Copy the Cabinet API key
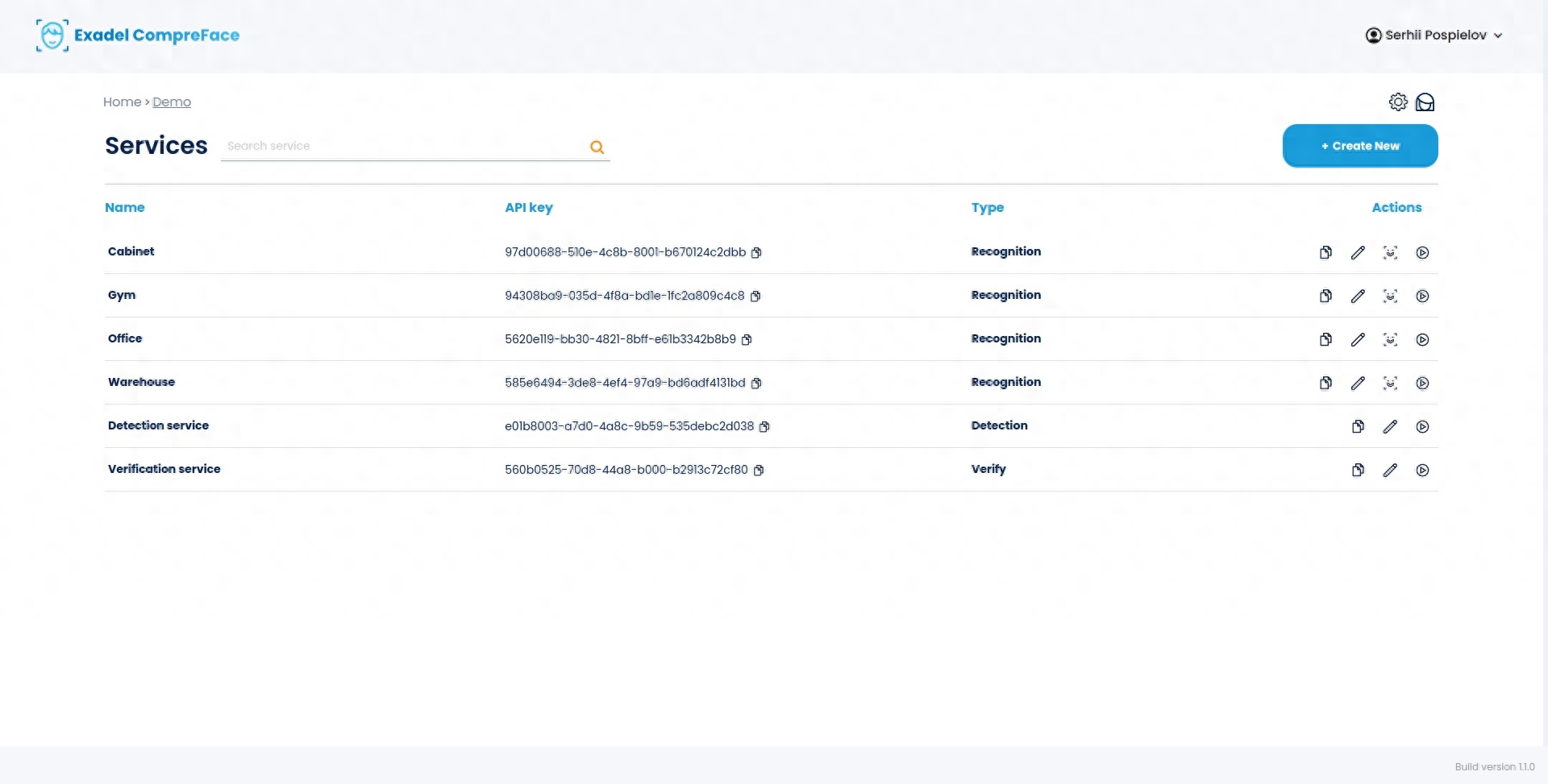1548x784 pixels. coord(756,253)
